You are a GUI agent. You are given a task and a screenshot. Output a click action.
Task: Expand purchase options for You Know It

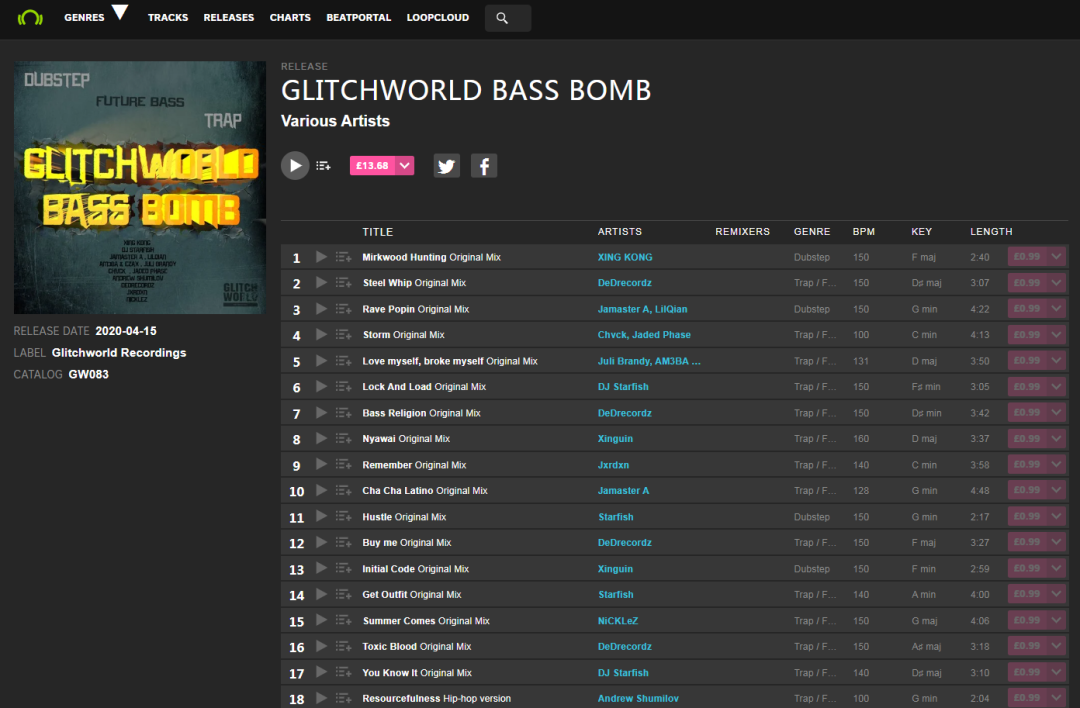point(1057,672)
